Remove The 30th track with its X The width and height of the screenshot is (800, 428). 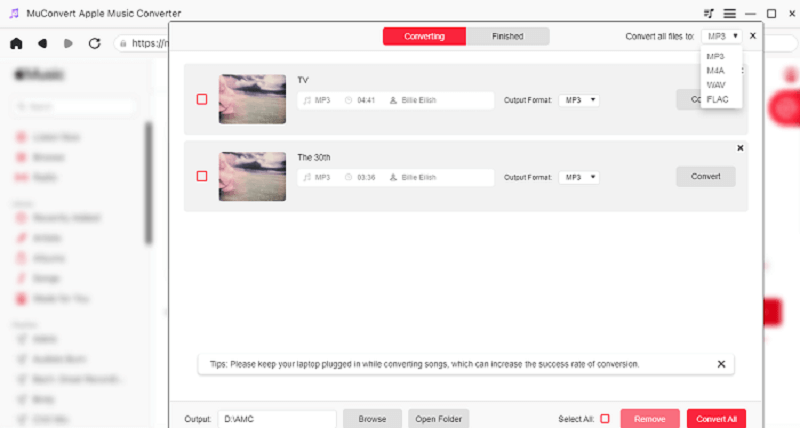(x=740, y=148)
